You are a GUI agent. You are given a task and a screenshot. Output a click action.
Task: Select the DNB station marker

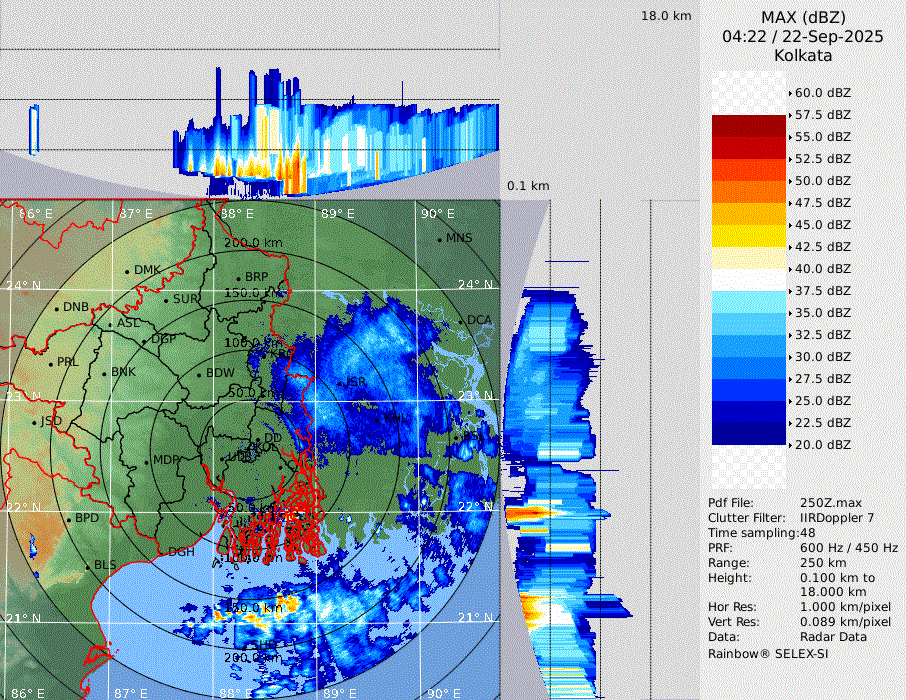pos(57,308)
